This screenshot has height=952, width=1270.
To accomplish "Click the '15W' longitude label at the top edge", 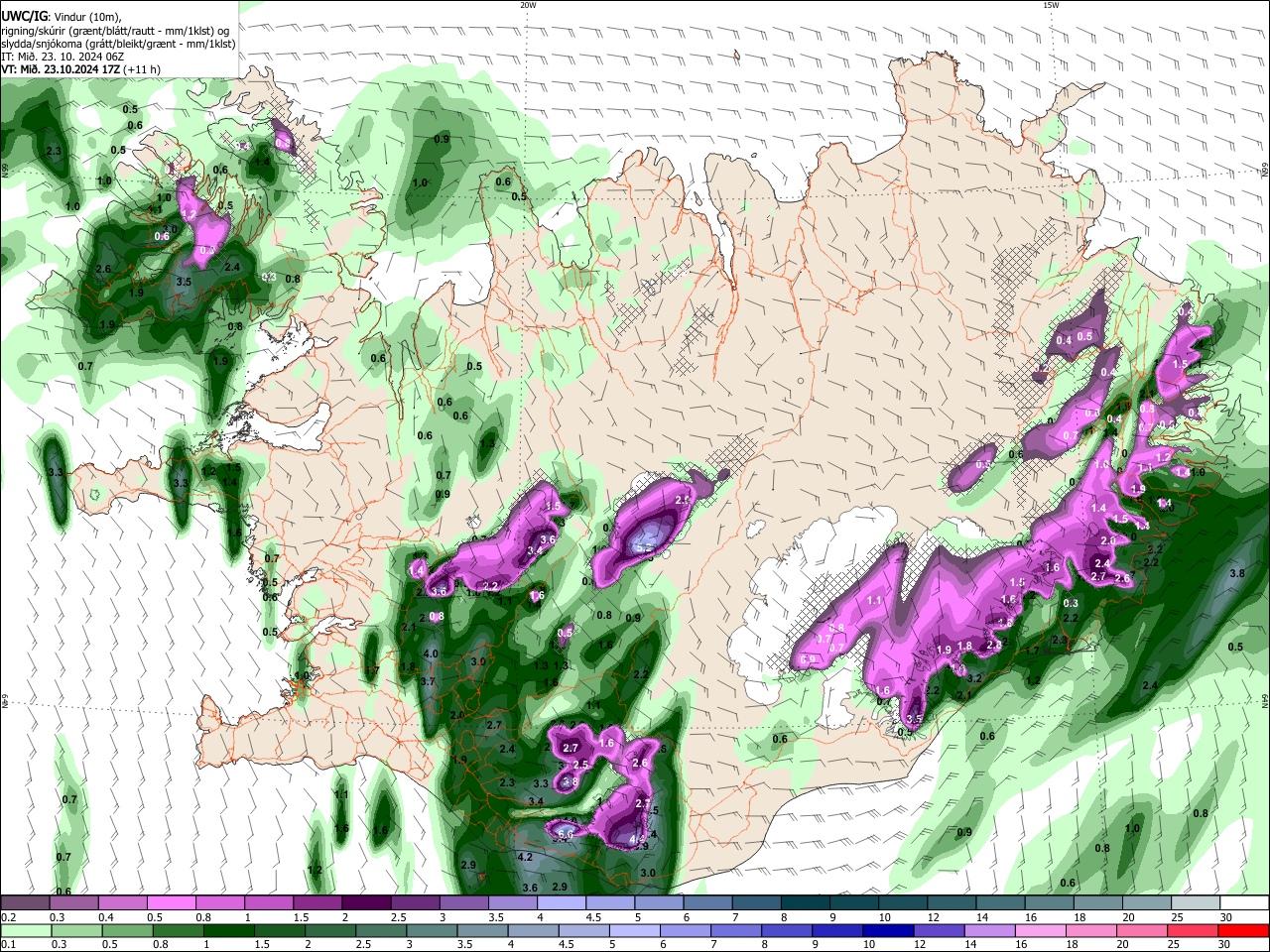I will pos(1051,5).
